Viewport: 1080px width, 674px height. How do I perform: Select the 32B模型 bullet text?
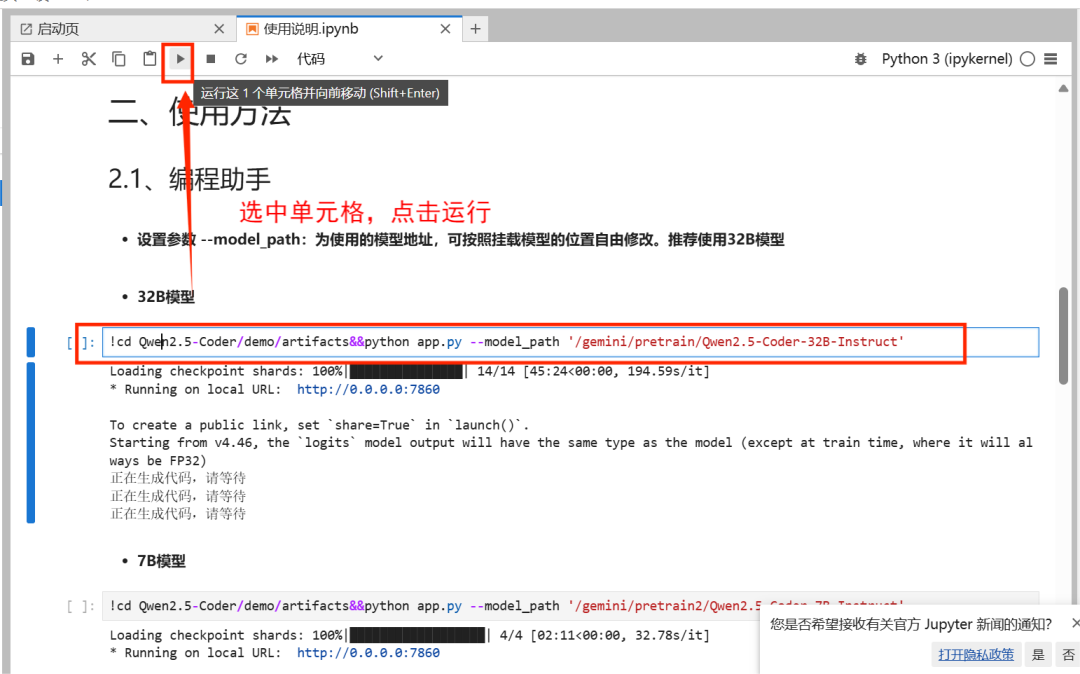(x=166, y=297)
